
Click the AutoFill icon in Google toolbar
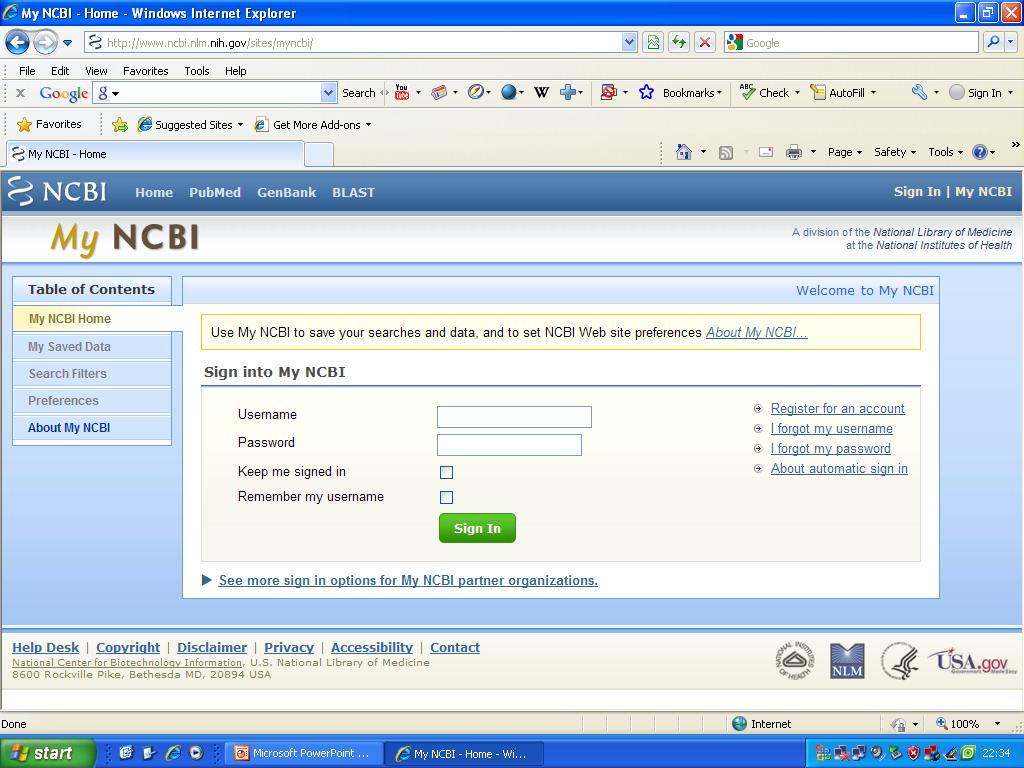[x=817, y=92]
